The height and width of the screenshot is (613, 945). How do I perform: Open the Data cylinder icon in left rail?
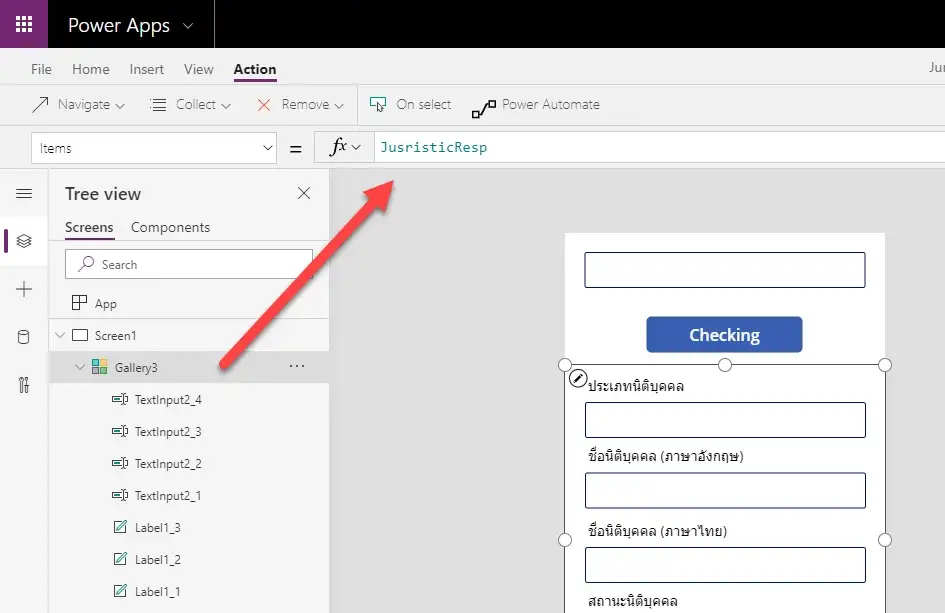pos(24,337)
